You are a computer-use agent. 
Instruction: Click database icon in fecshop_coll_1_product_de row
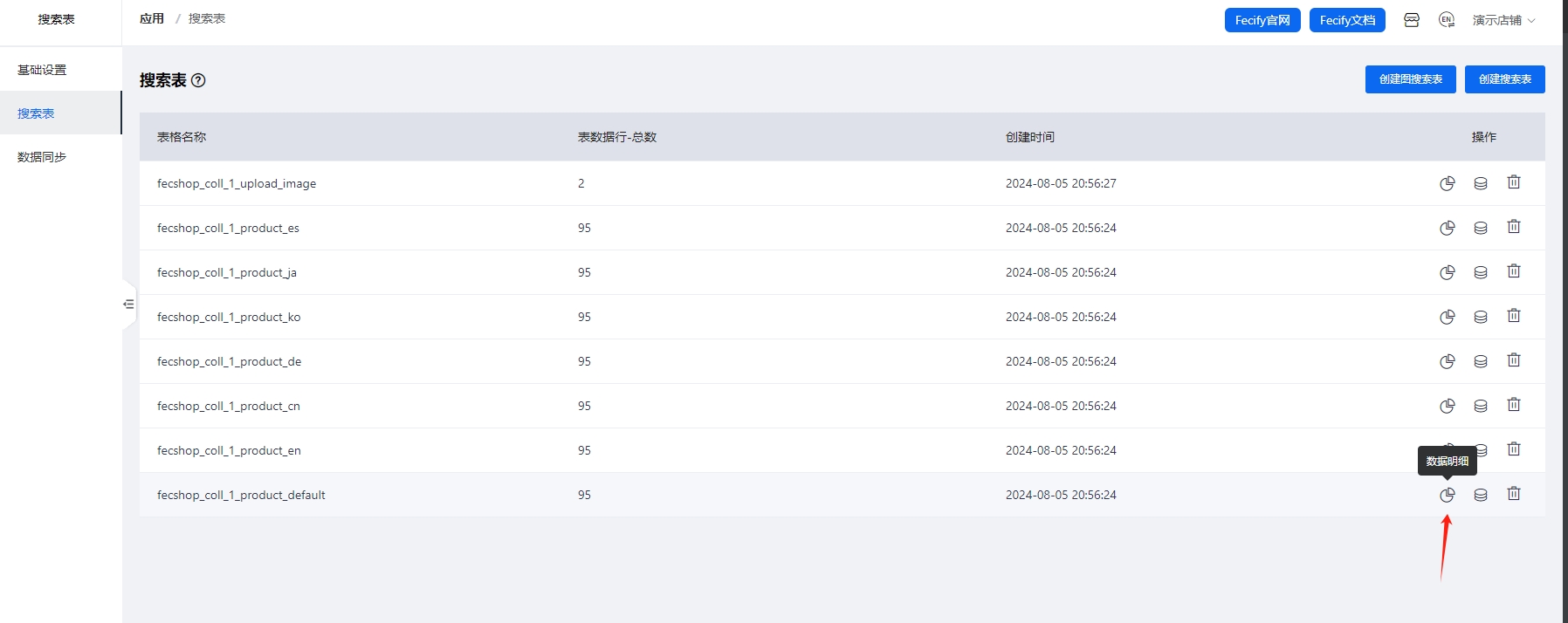(1481, 361)
